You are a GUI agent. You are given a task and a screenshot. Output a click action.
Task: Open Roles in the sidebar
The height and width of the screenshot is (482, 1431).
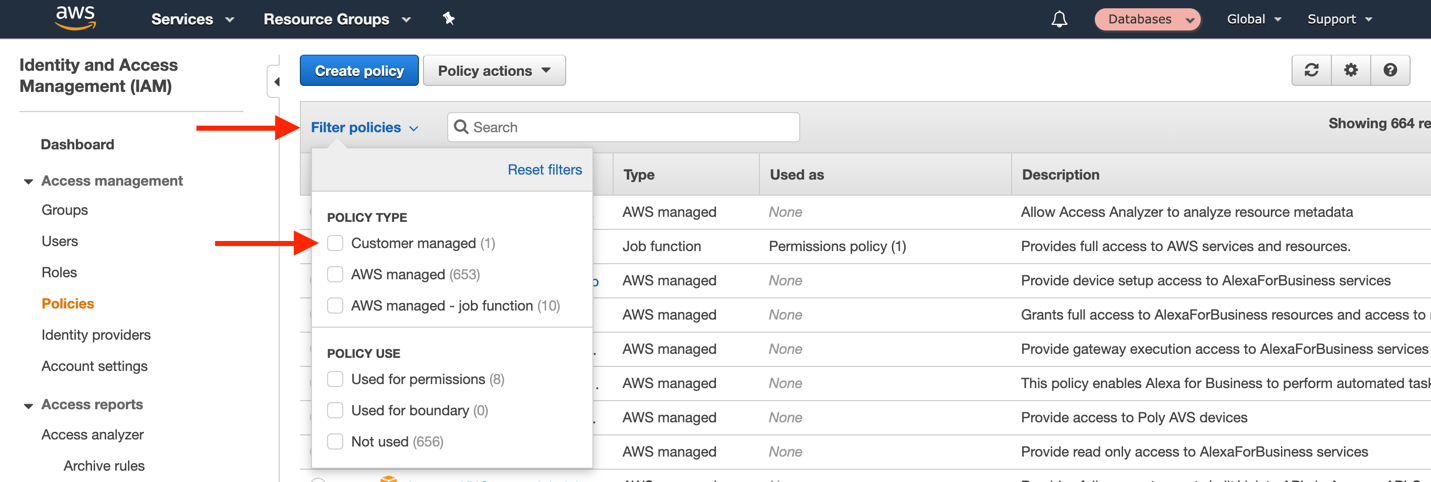[x=59, y=272]
